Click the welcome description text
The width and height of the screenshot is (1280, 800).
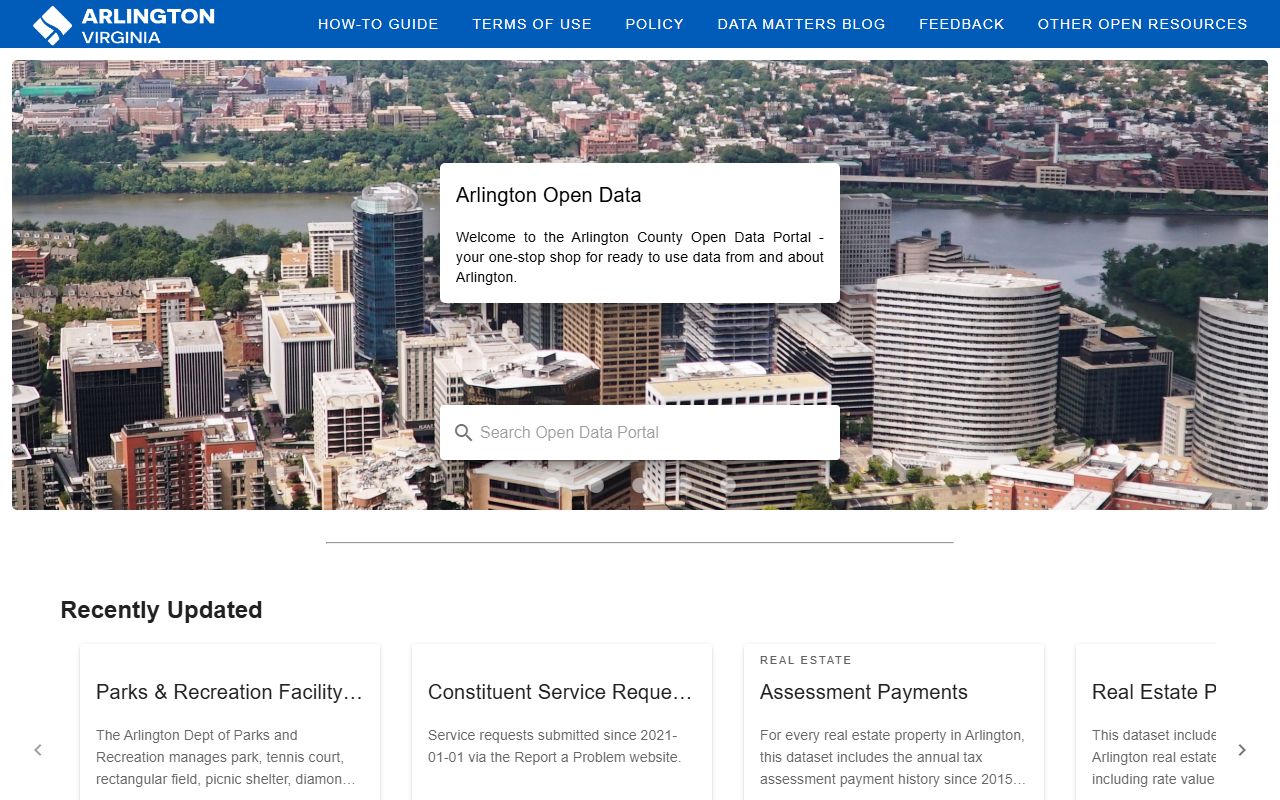coord(640,257)
